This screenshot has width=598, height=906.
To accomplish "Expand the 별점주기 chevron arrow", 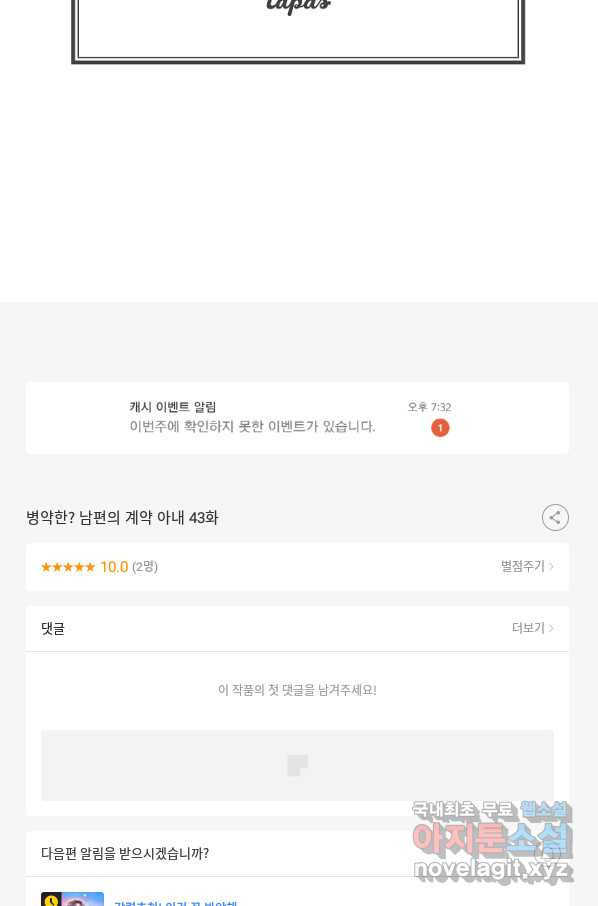I will click(551, 566).
